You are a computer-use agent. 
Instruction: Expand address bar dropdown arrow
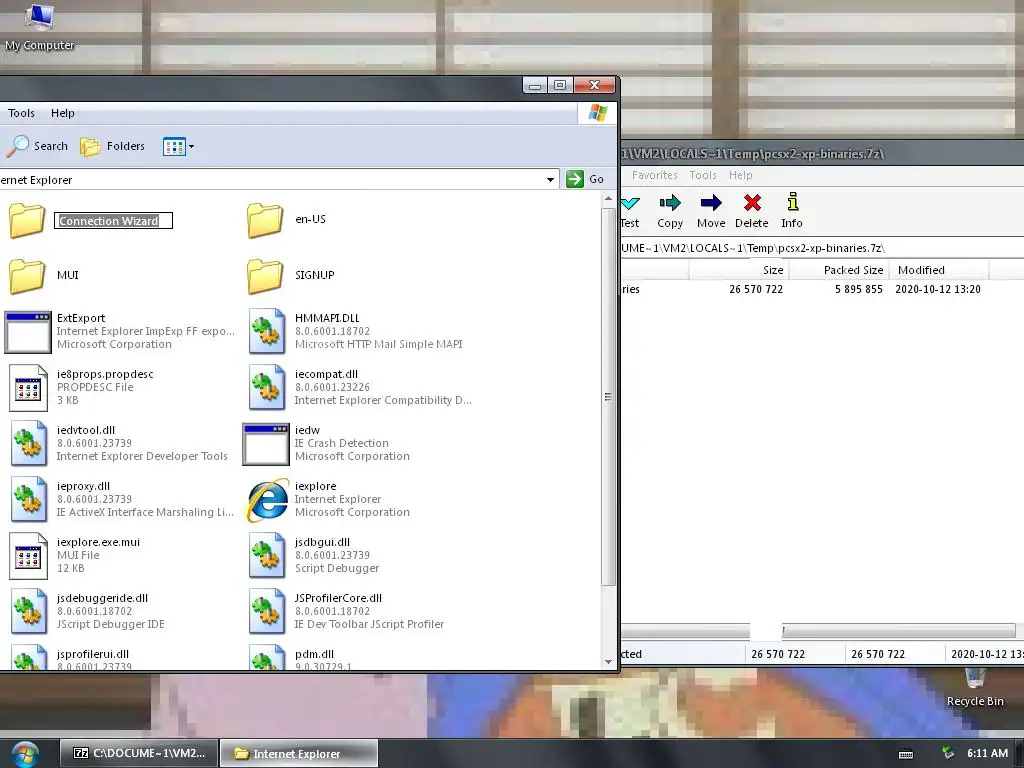pos(551,180)
